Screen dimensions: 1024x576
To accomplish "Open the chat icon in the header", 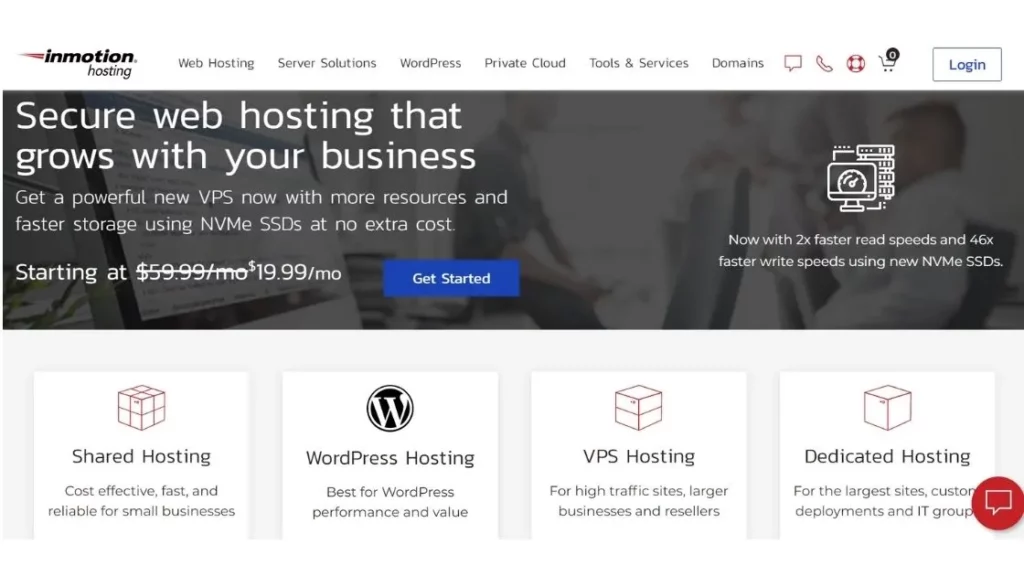I will (x=793, y=63).
